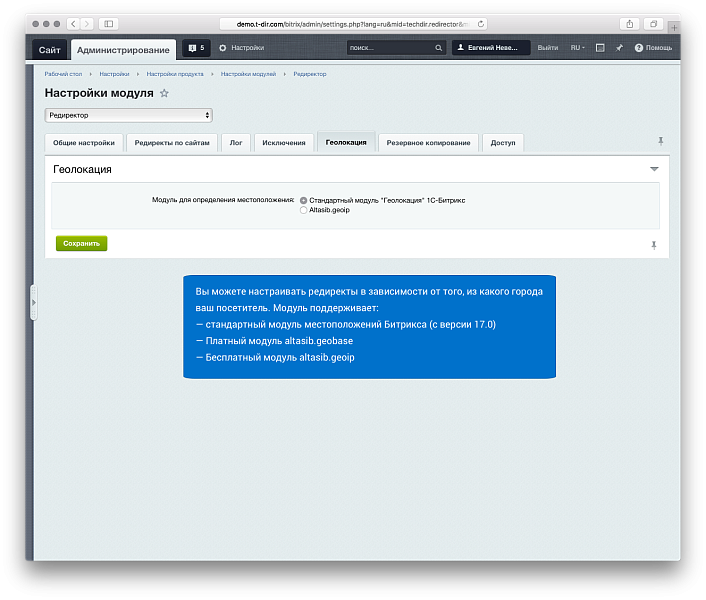This screenshot has height=600, width=706.
Task: Toggle the browser sidebar icon
Action: (x=109, y=24)
